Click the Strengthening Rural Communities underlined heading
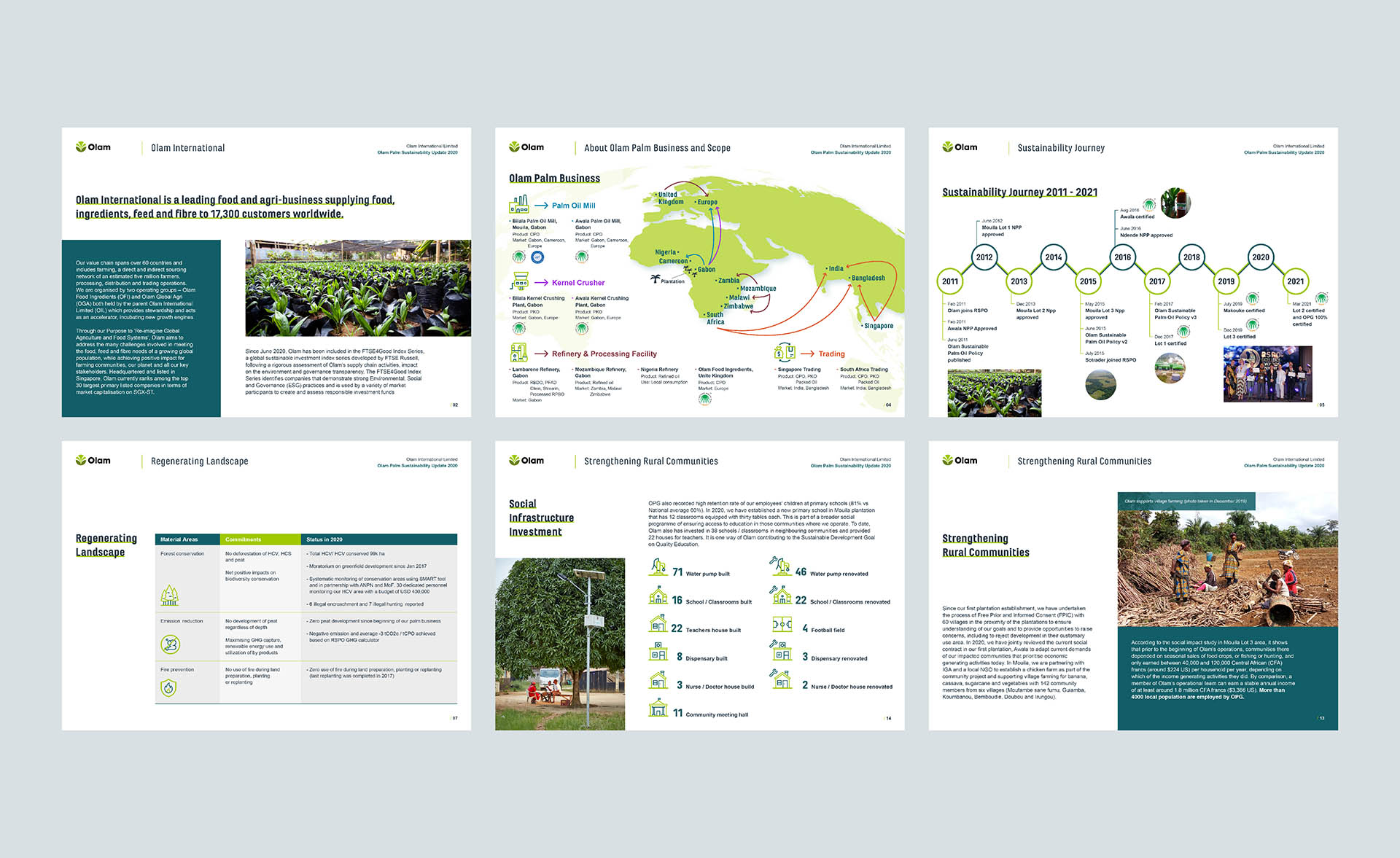The image size is (1400, 858). coord(985,545)
